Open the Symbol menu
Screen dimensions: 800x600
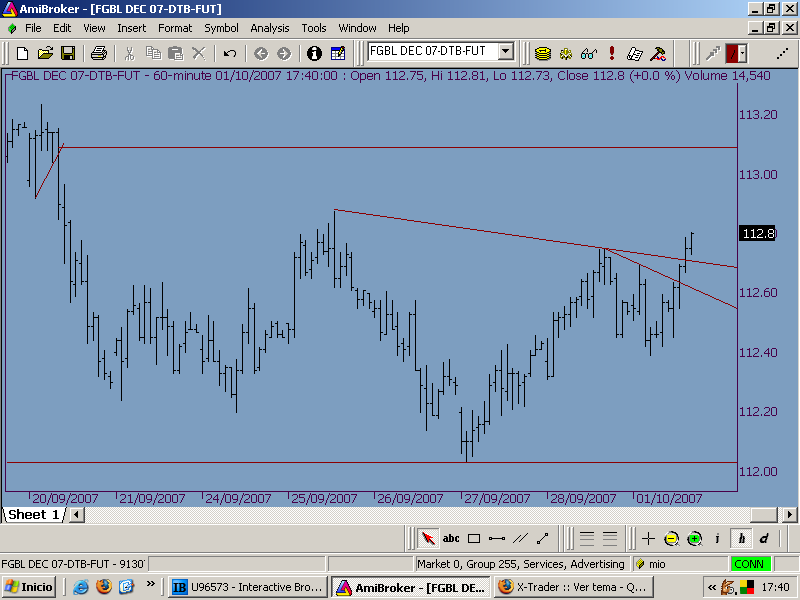coord(221,28)
